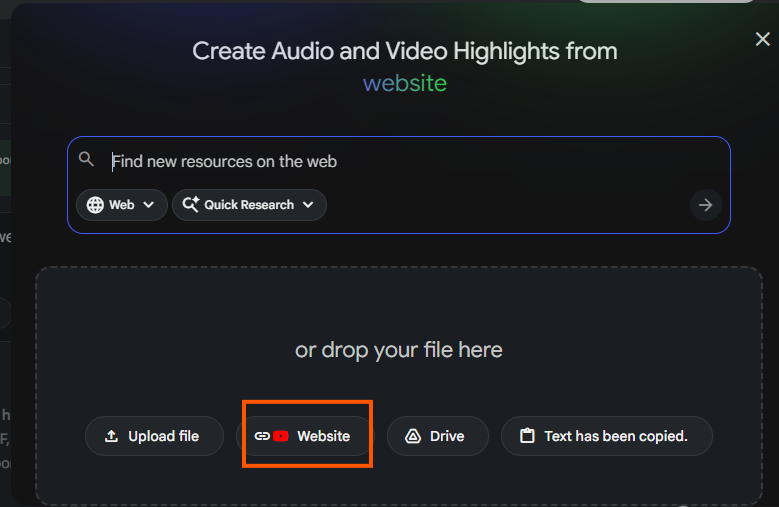Viewport: 779px width, 507px height.
Task: Select the Website source option
Action: point(322,436)
